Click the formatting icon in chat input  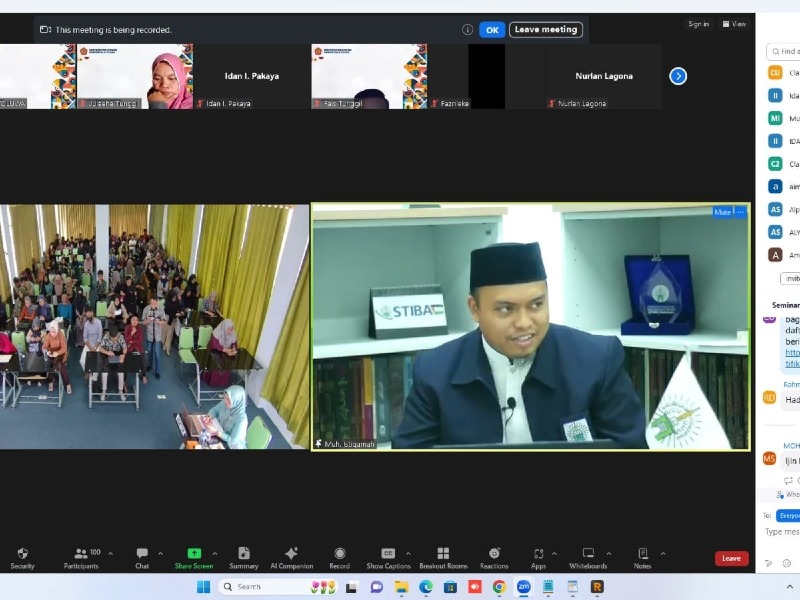(769, 563)
